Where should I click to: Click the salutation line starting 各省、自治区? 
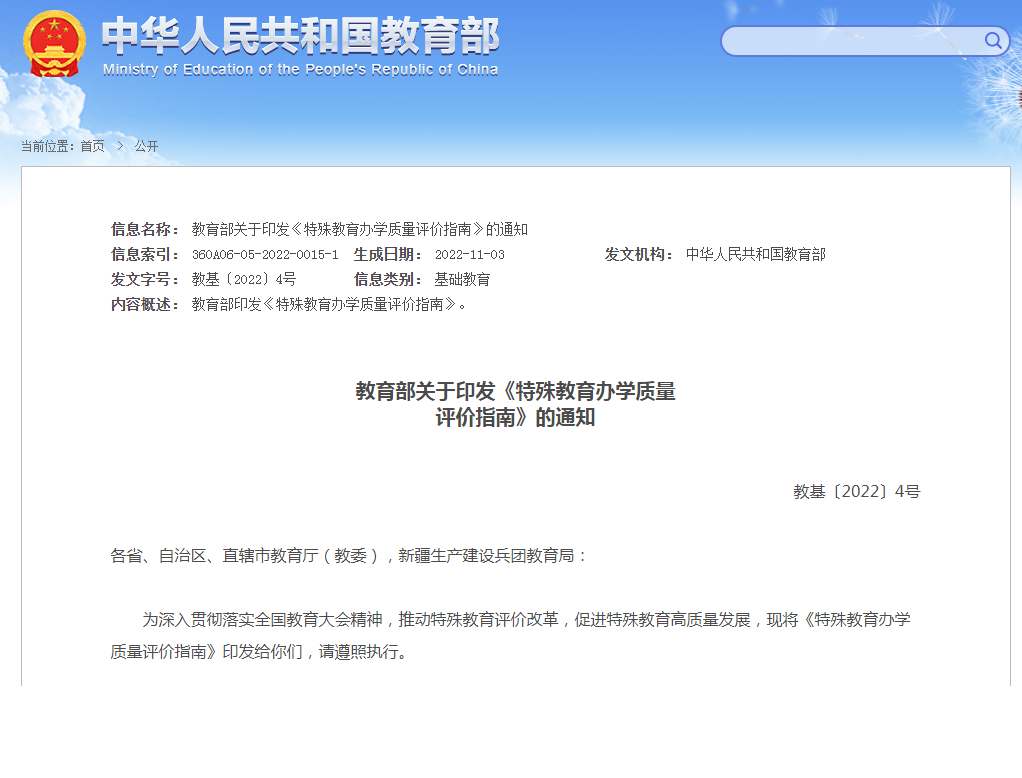[349, 555]
